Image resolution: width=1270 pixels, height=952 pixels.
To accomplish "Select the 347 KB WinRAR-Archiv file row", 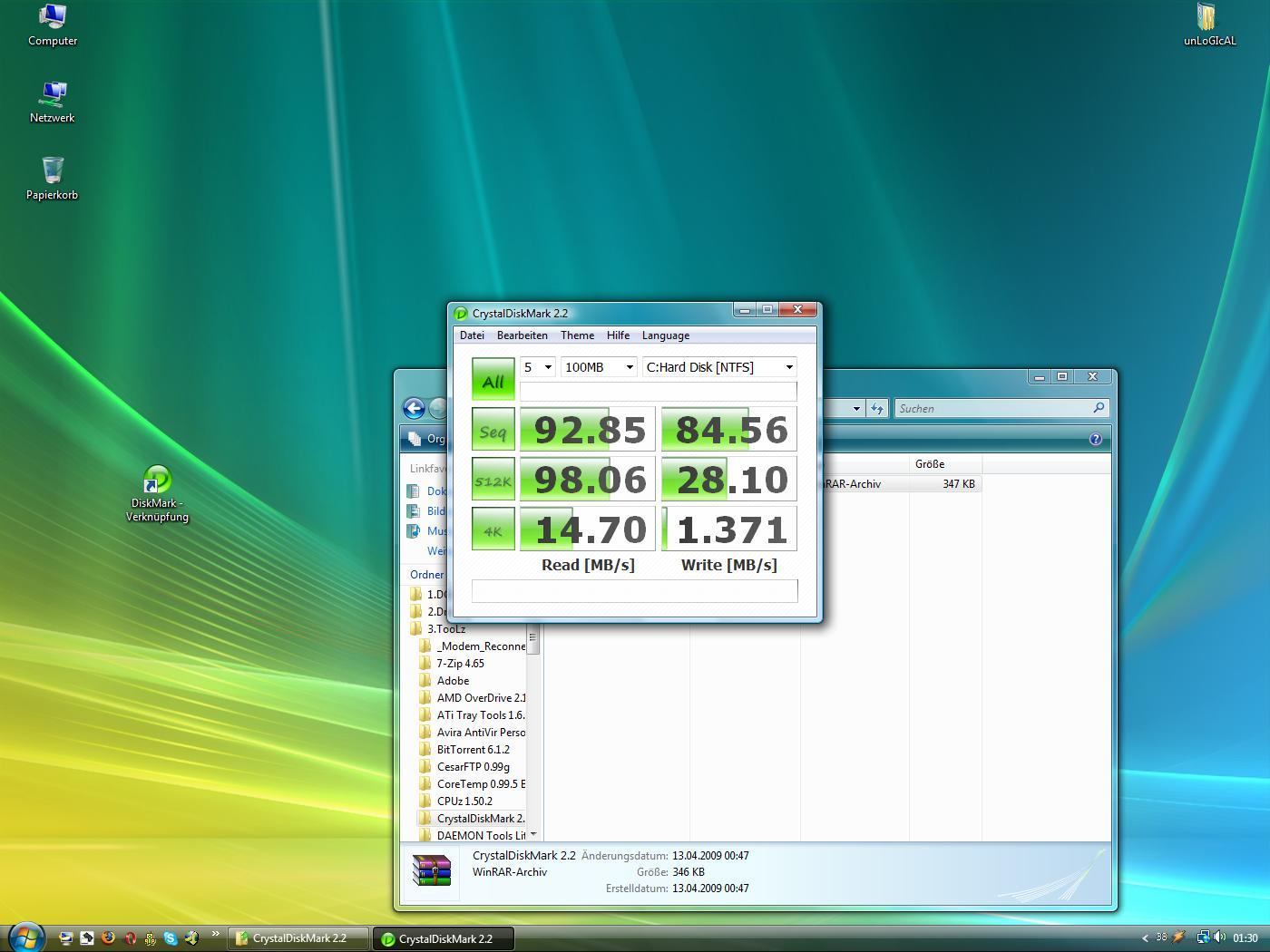I will 900,484.
